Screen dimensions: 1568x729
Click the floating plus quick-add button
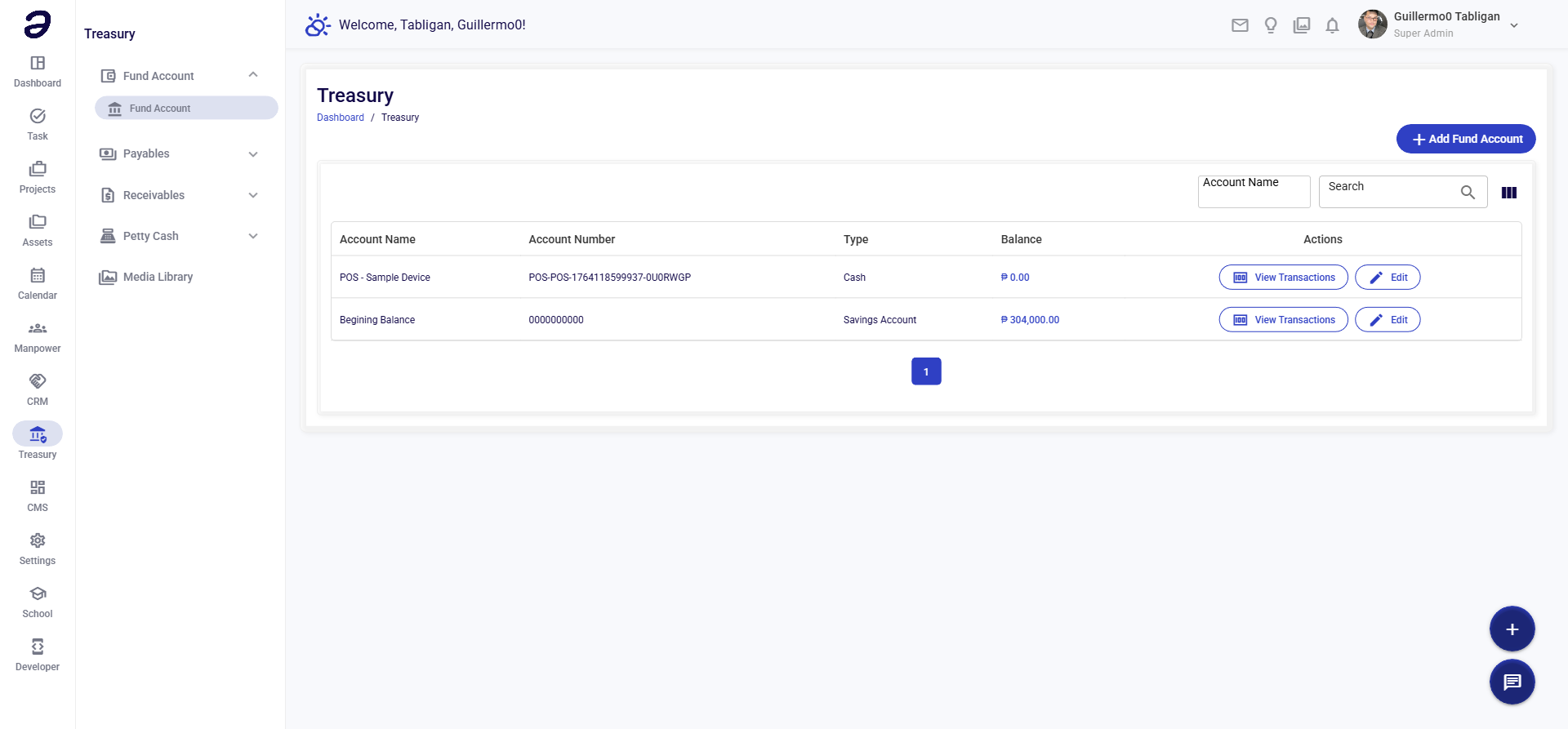[x=1512, y=629]
